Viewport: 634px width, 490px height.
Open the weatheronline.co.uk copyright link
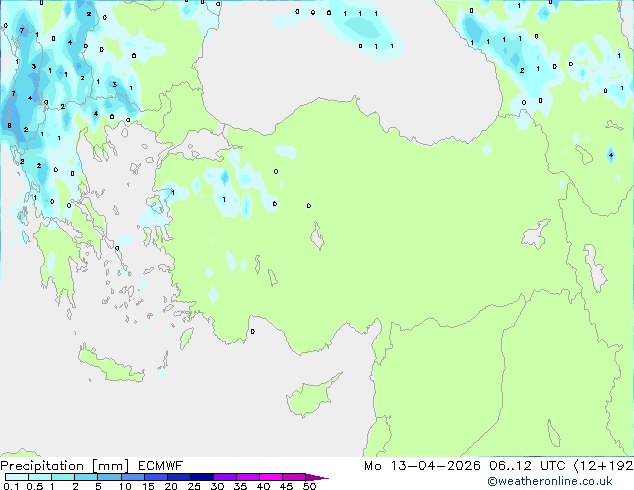click(550, 481)
